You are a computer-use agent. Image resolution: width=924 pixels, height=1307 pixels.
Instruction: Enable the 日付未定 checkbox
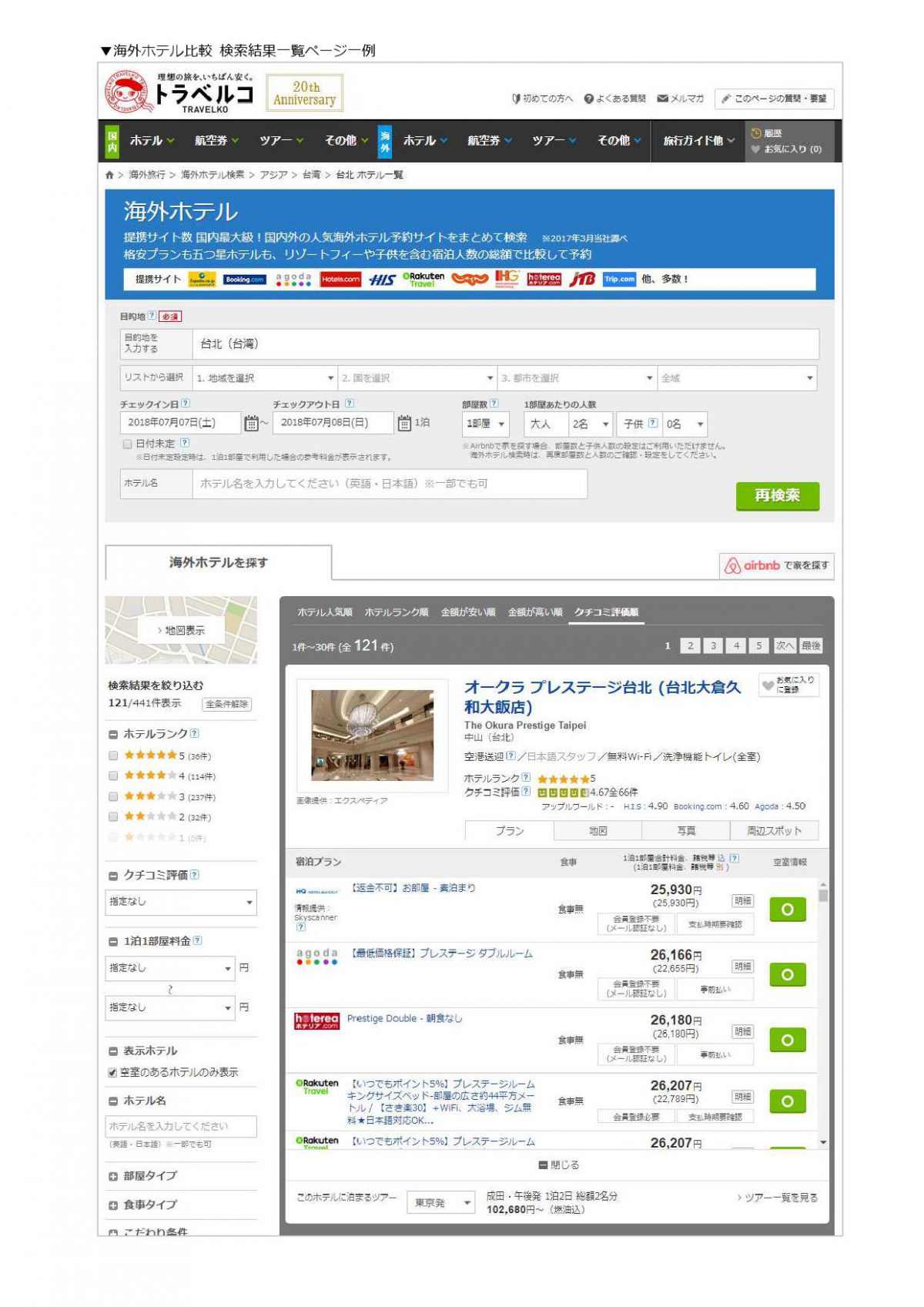[128, 444]
